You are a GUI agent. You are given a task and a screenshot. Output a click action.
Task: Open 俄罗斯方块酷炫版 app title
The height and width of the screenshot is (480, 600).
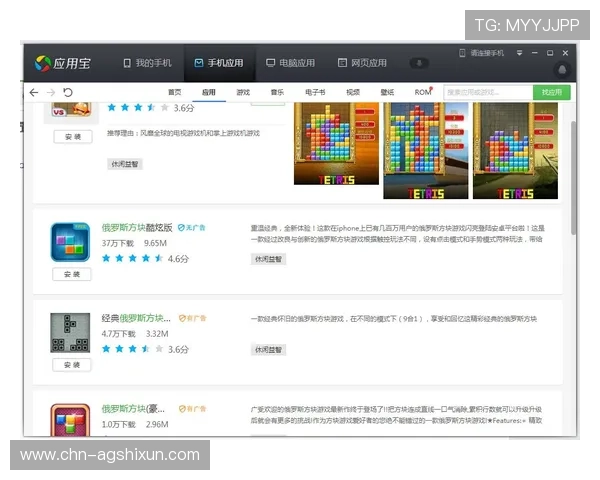[137, 228]
